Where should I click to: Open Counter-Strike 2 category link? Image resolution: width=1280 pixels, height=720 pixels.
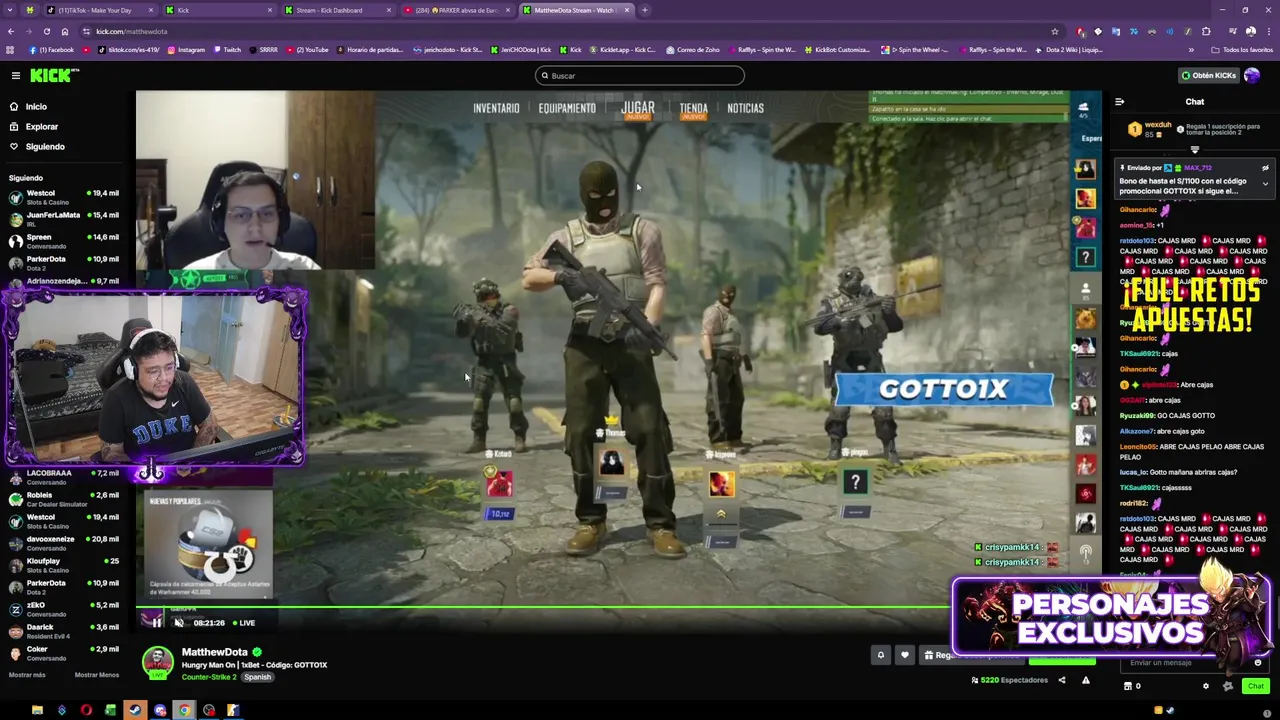(x=209, y=677)
